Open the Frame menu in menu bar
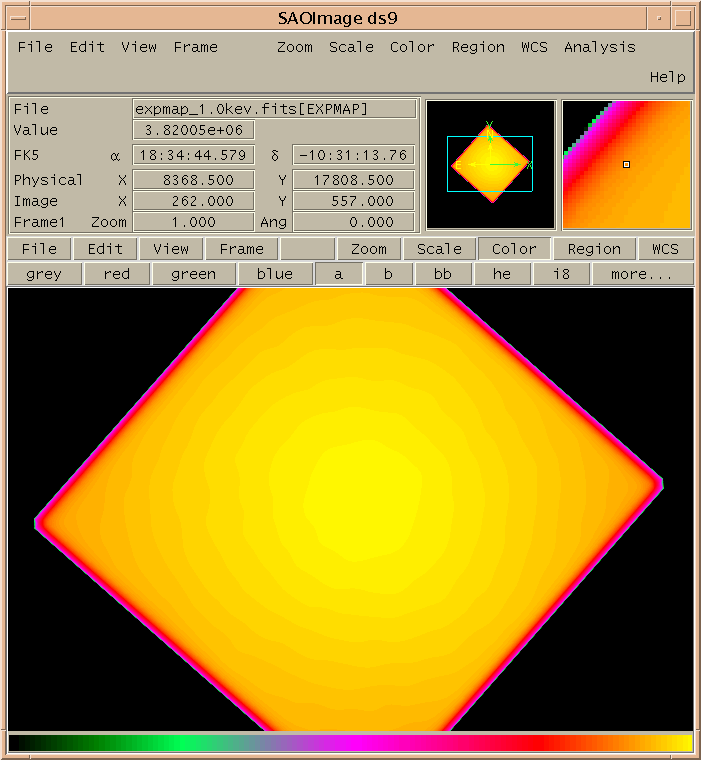 [195, 47]
